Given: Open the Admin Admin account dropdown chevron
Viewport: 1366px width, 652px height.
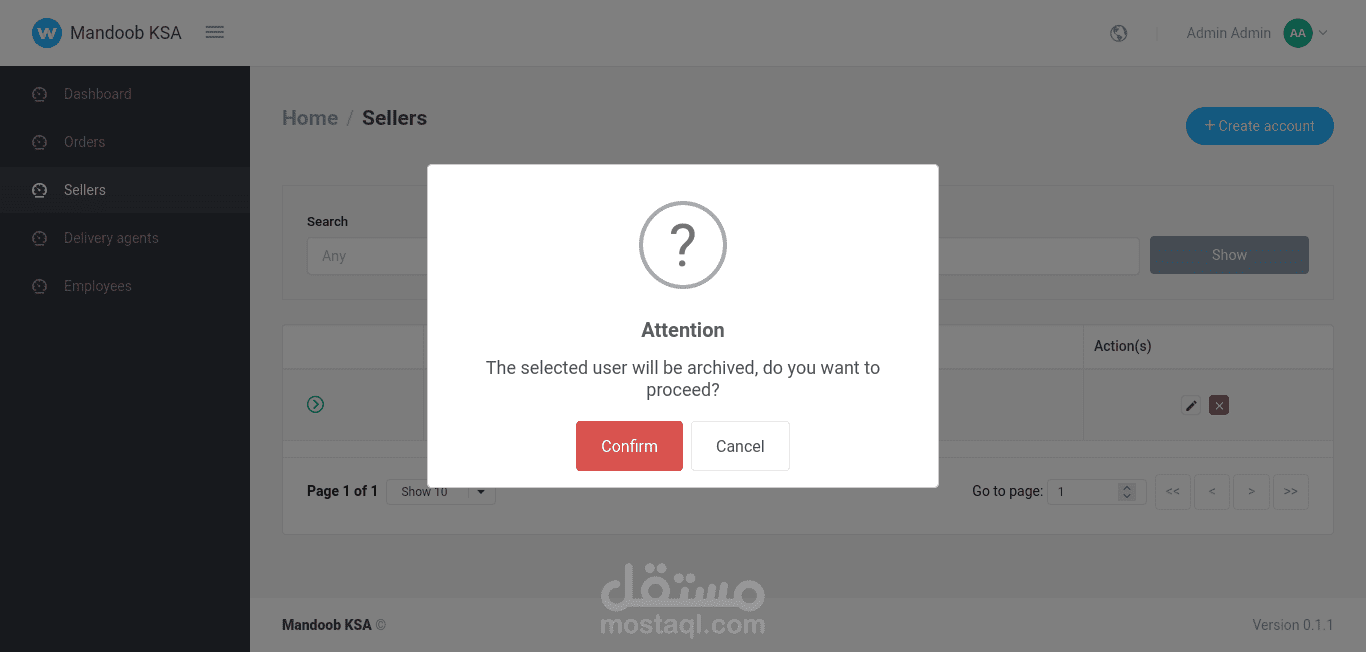Looking at the screenshot, I should tap(1323, 33).
